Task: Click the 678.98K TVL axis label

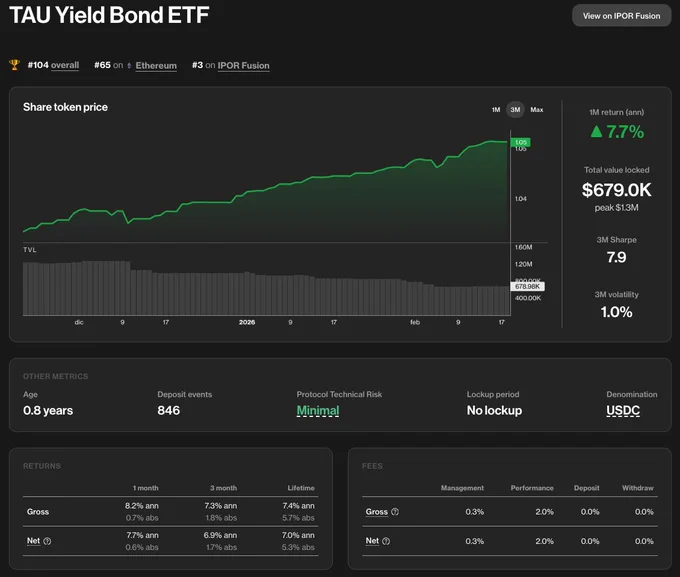Action: [x=527, y=286]
